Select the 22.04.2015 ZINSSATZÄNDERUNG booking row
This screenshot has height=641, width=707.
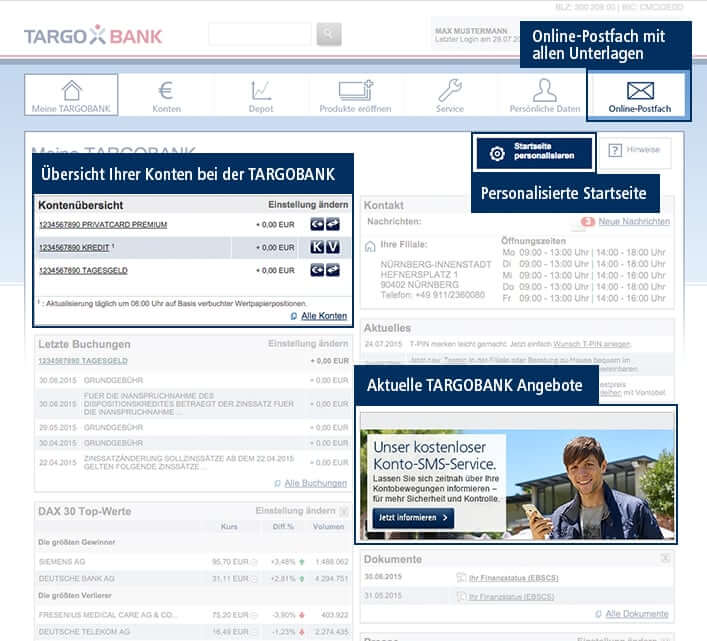tap(193, 462)
